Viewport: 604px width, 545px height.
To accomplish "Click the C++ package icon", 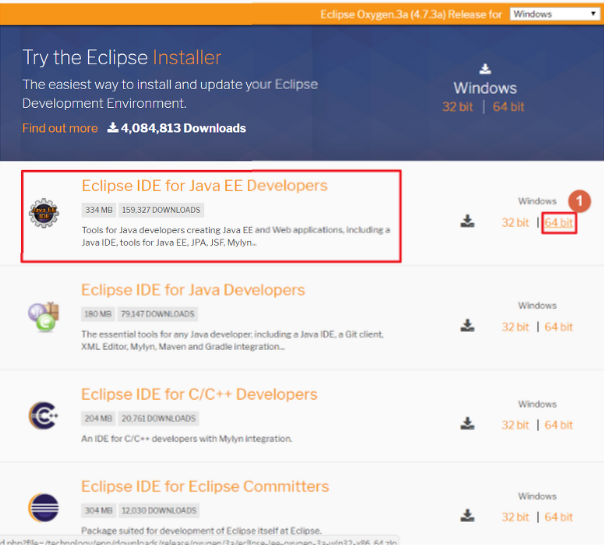I will pyautogui.click(x=44, y=416).
